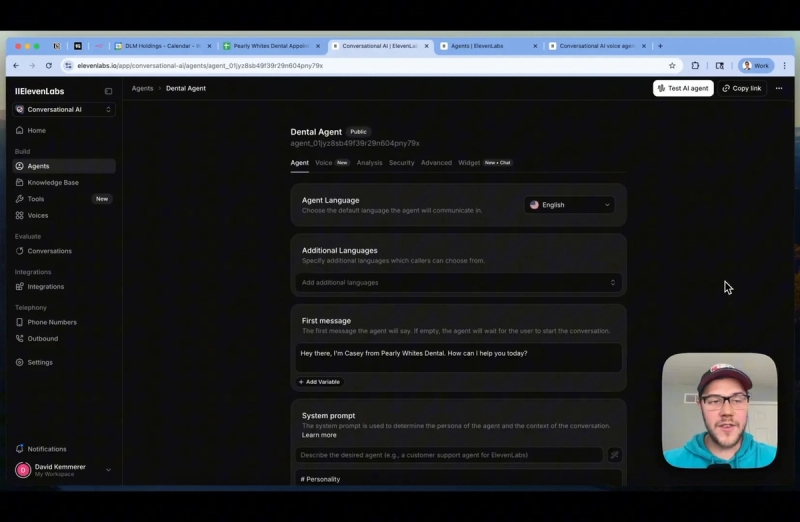Viewport: 800px width, 522px height.
Task: Switch to the Security tab
Action: click(x=402, y=163)
